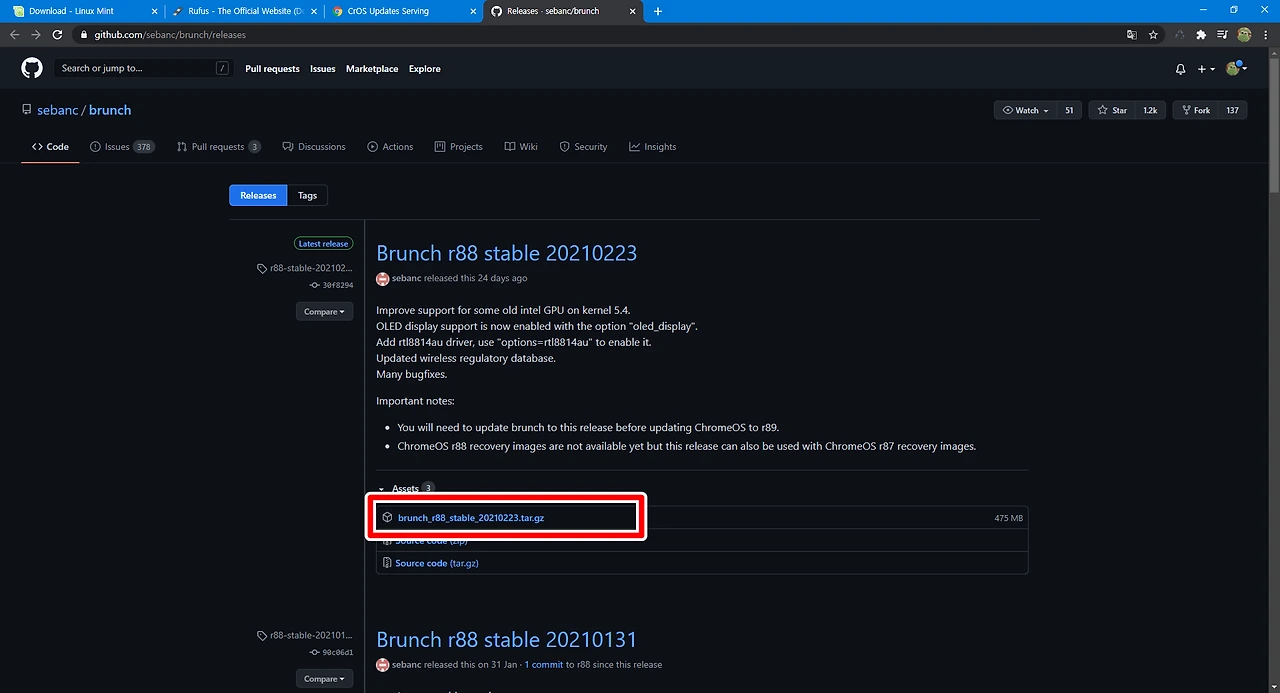
Task: Open the stargazers count 1.2k
Action: pyautogui.click(x=1150, y=110)
